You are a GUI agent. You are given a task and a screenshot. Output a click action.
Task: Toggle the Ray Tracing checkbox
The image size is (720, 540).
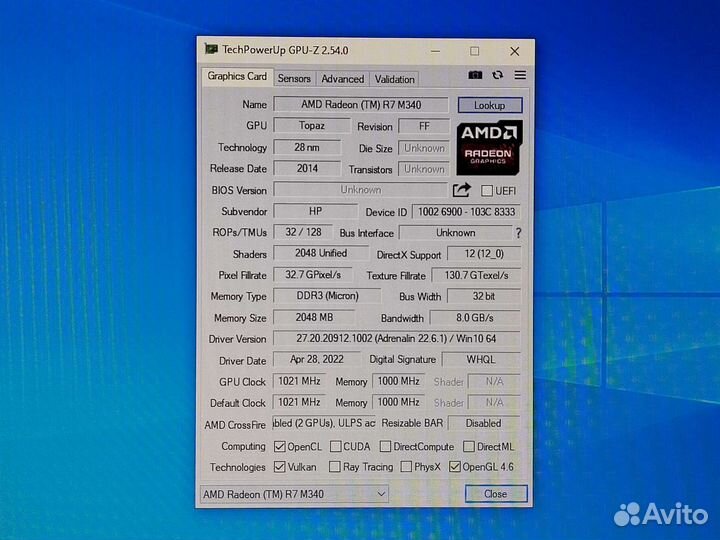(335, 467)
